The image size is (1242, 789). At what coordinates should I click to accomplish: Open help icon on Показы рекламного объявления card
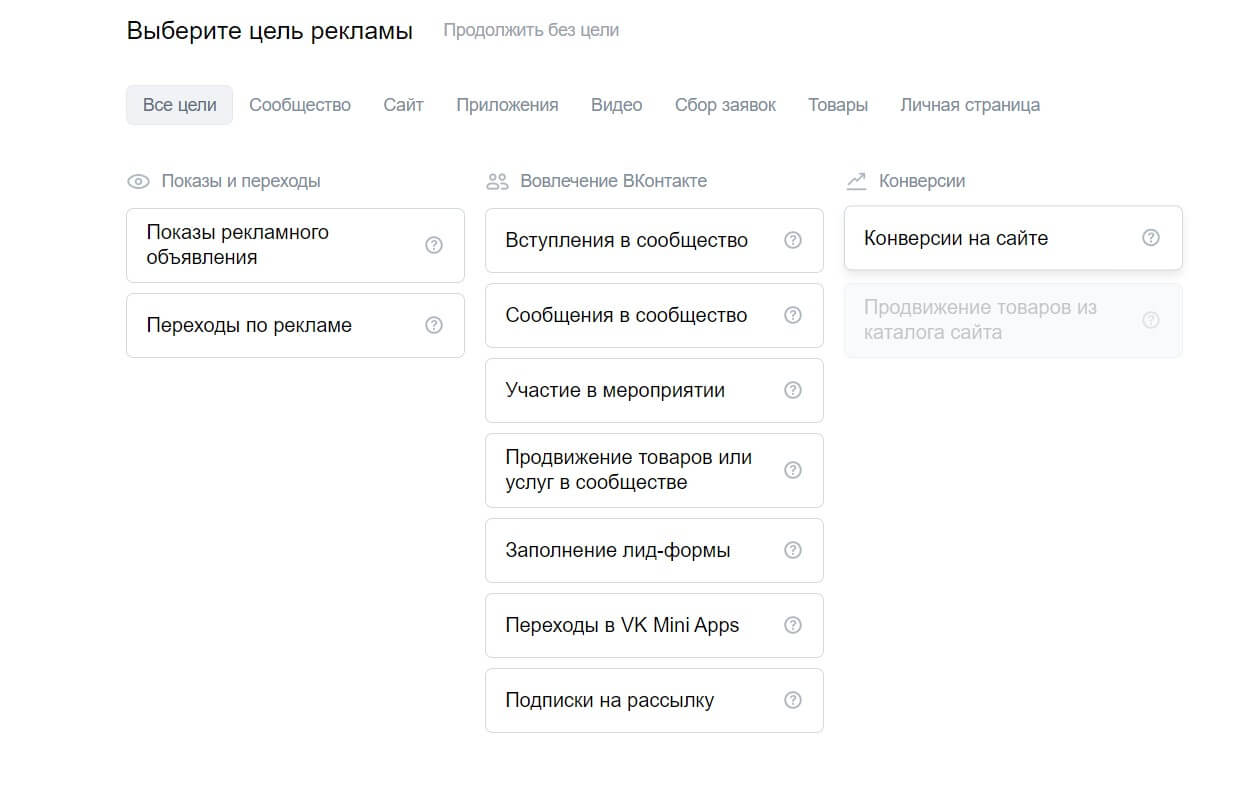pyautogui.click(x=434, y=244)
